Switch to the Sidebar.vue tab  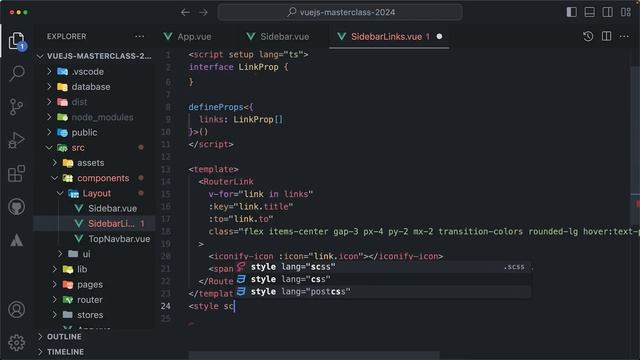tap(278, 36)
